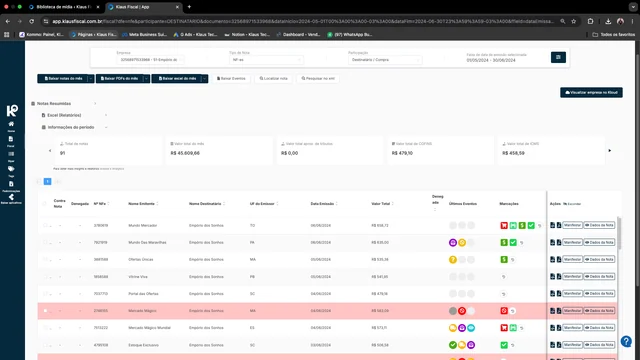Select checkbox for Estoque Exclusivo row
The width and height of the screenshot is (640, 360).
[x=45, y=345]
